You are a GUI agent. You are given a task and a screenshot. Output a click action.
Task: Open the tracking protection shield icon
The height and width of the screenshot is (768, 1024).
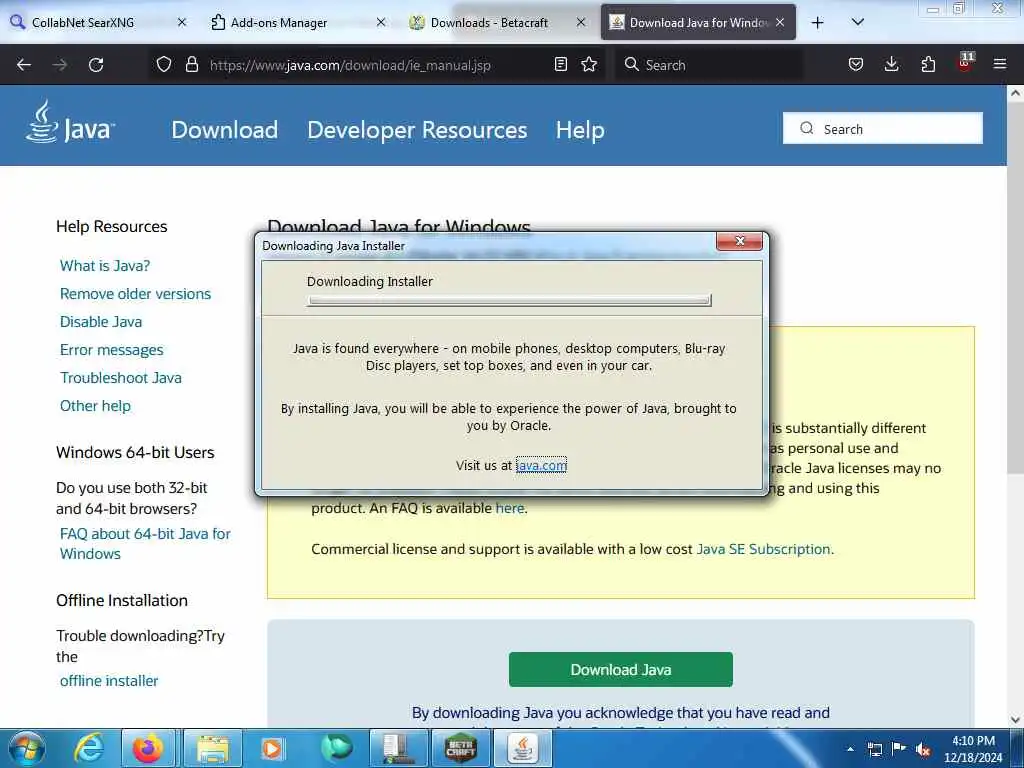[164, 64]
